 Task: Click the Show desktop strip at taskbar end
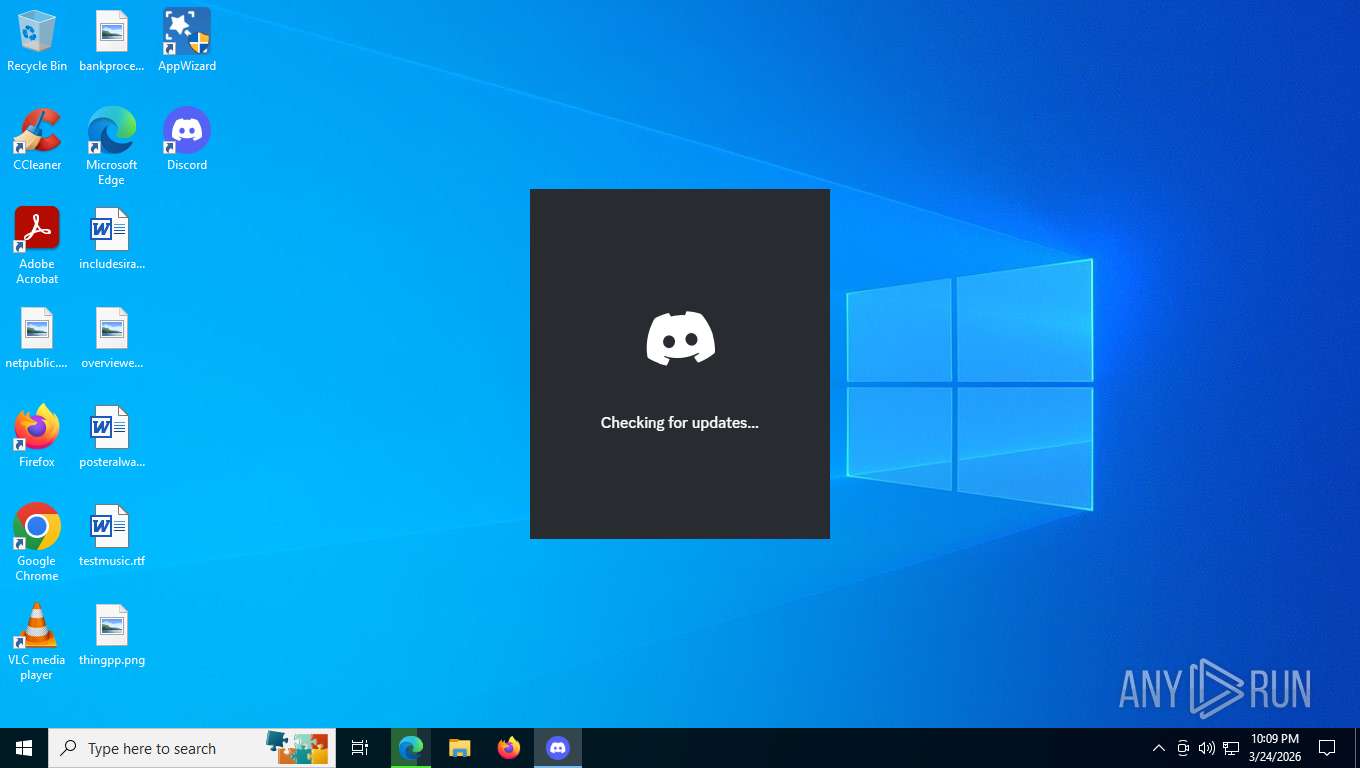(1356, 748)
